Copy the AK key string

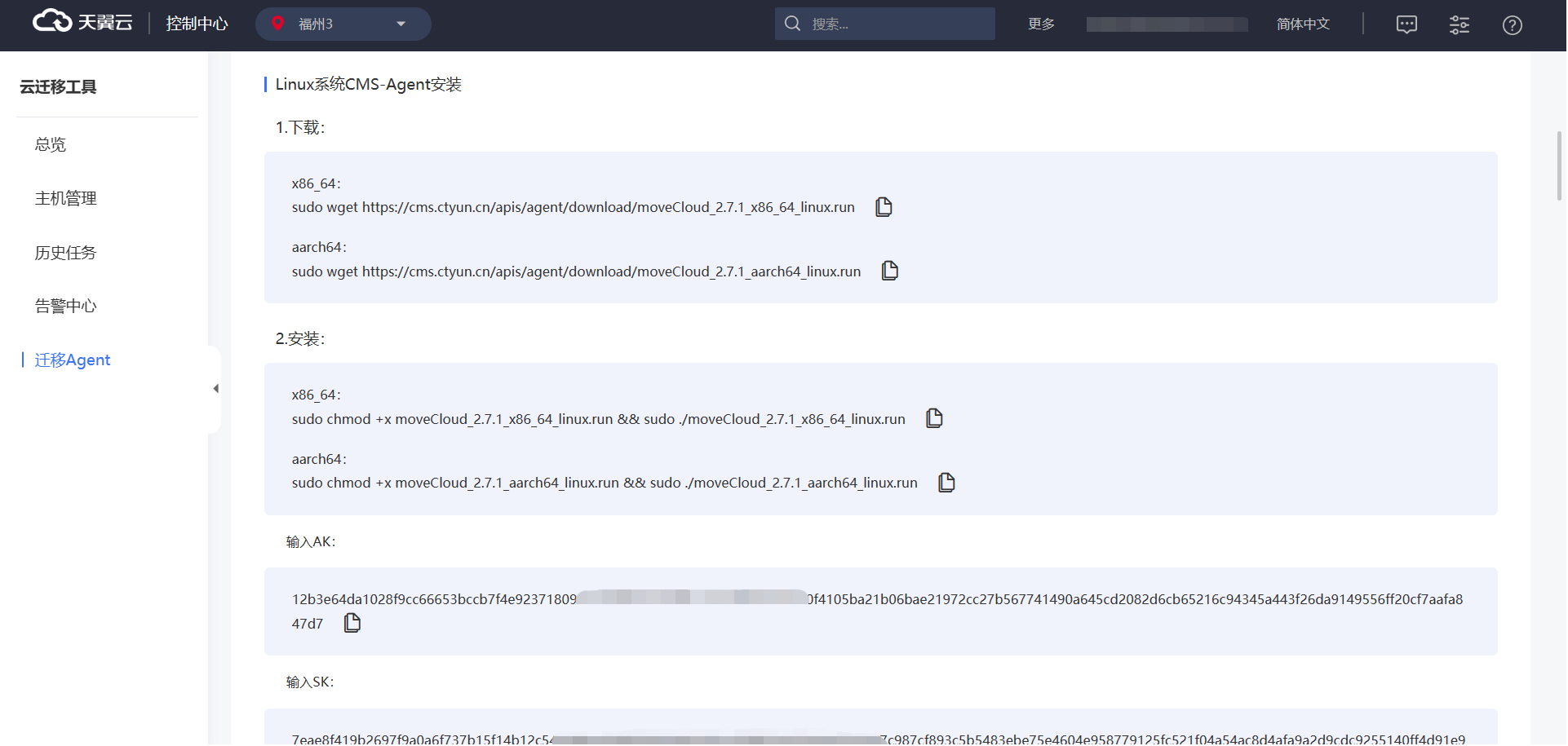click(x=352, y=623)
